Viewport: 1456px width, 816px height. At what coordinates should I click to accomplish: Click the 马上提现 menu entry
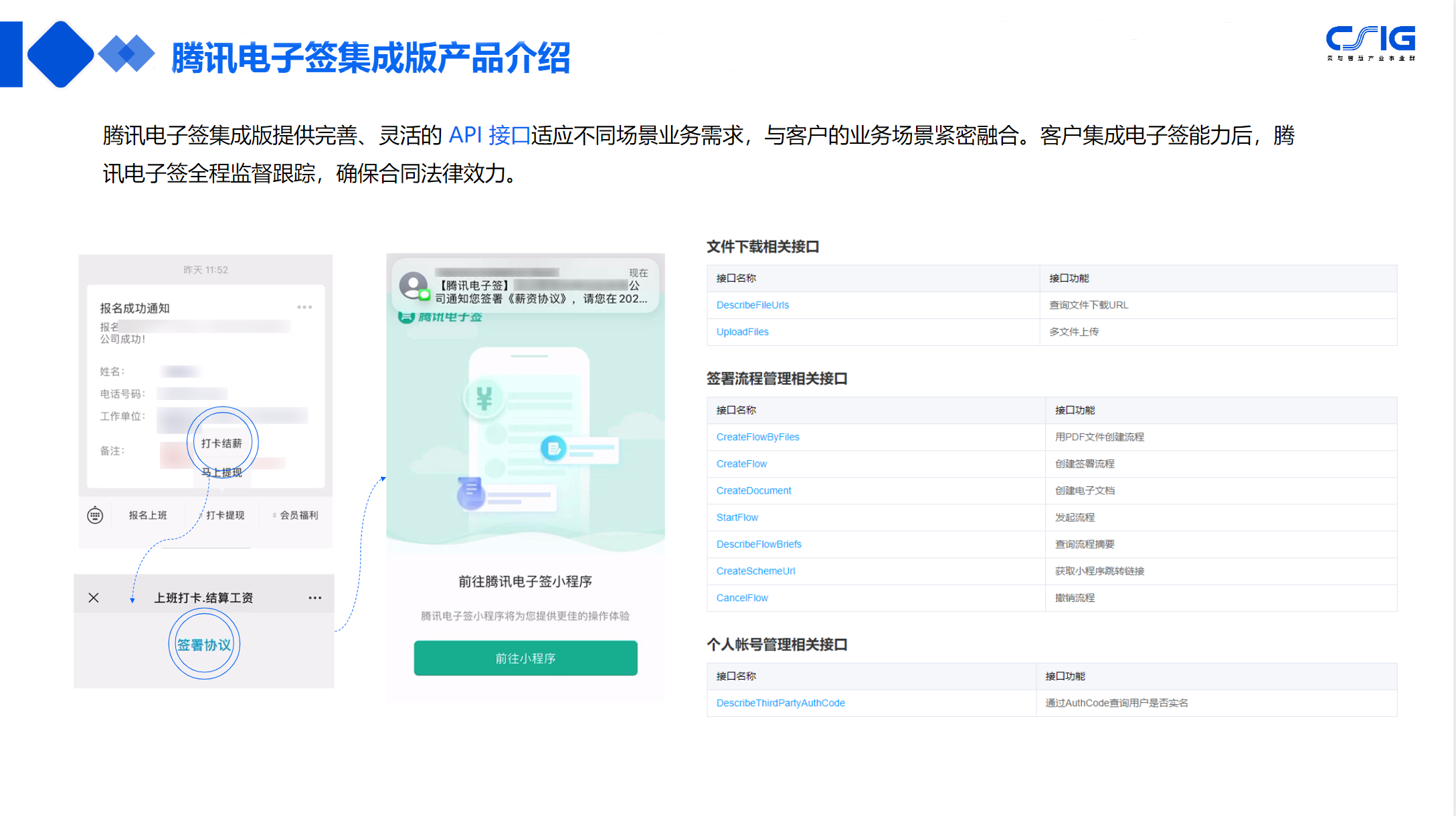pyautogui.click(x=221, y=472)
